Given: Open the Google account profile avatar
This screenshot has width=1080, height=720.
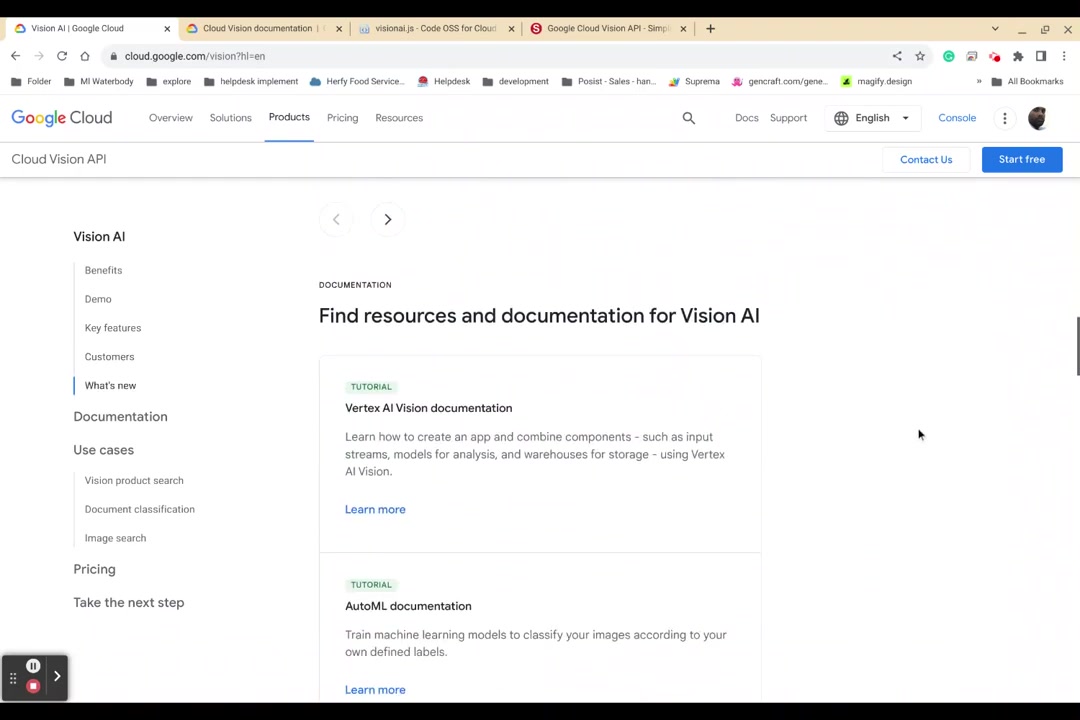Looking at the screenshot, I should pos(1037,117).
